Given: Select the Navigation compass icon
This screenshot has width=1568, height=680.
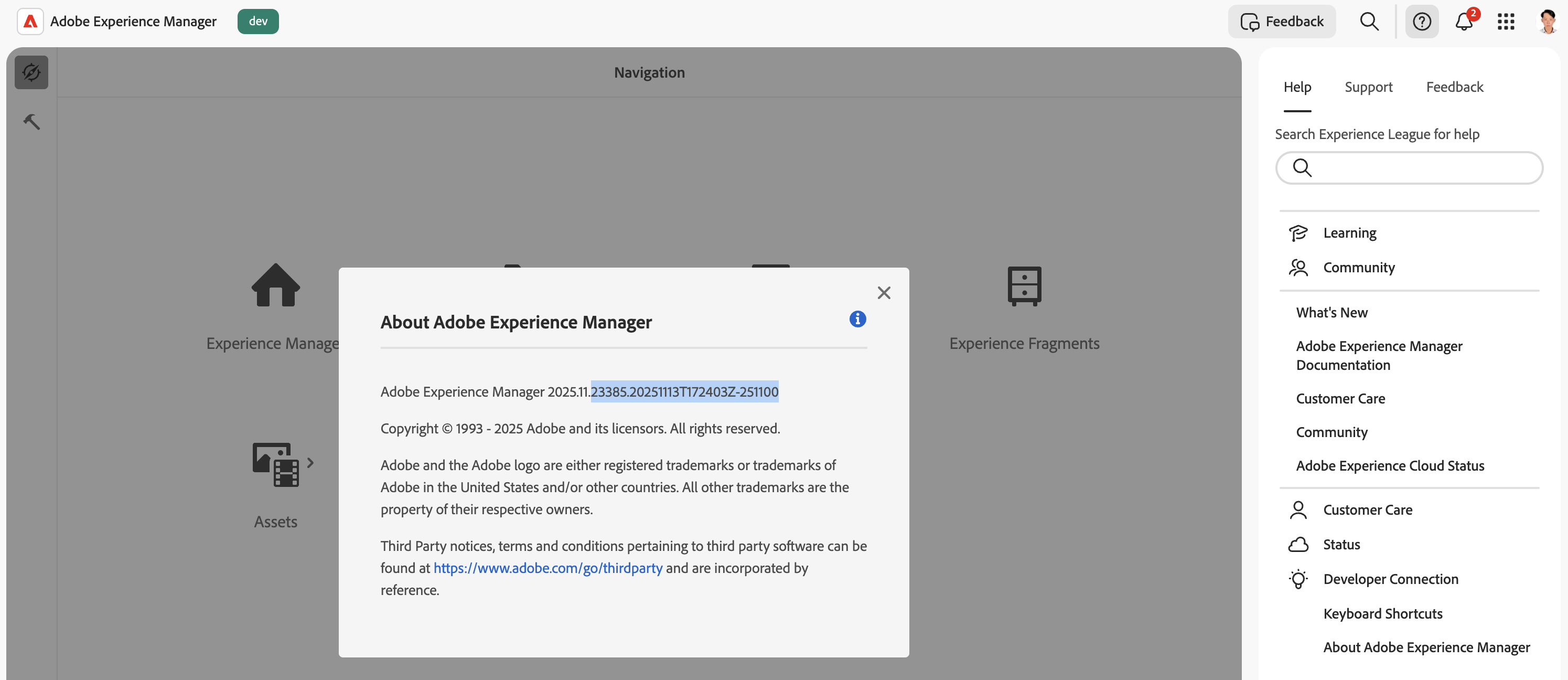Looking at the screenshot, I should (31, 72).
